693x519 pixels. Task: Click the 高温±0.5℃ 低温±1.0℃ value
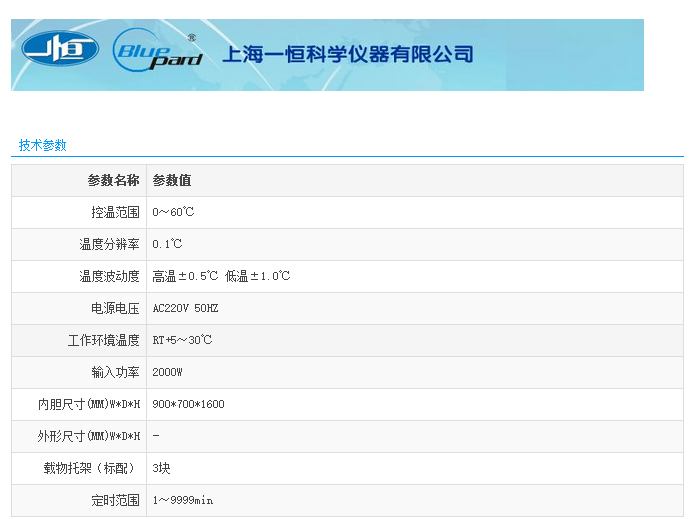tap(221, 277)
